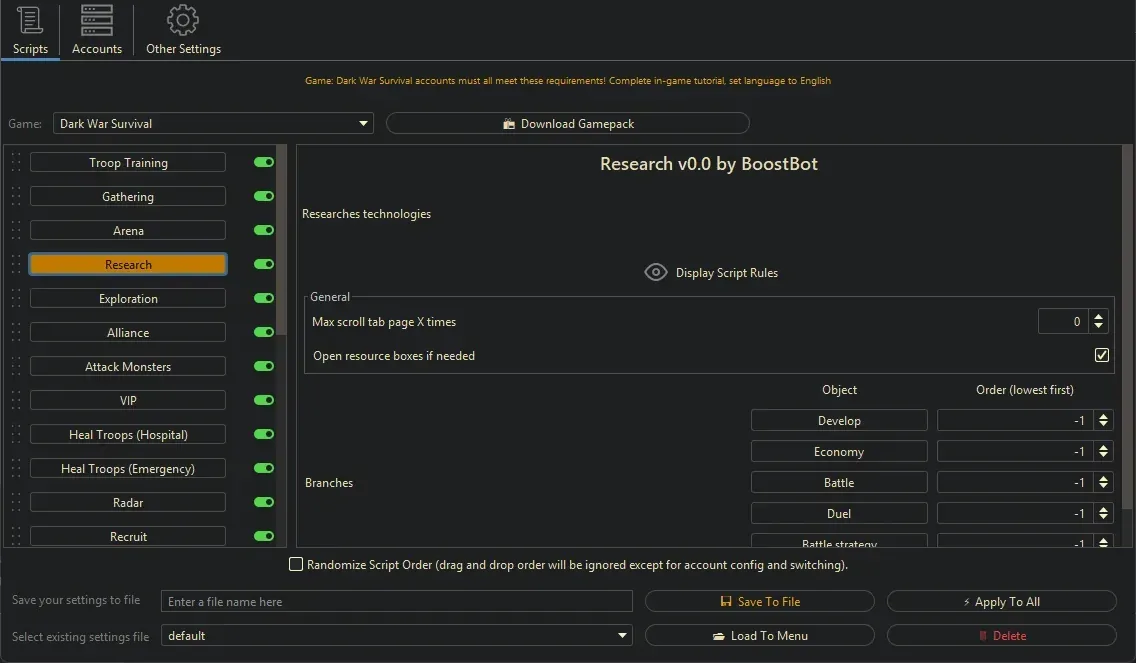Open the Game selection dropdown
The width and height of the screenshot is (1136, 663).
(x=213, y=124)
